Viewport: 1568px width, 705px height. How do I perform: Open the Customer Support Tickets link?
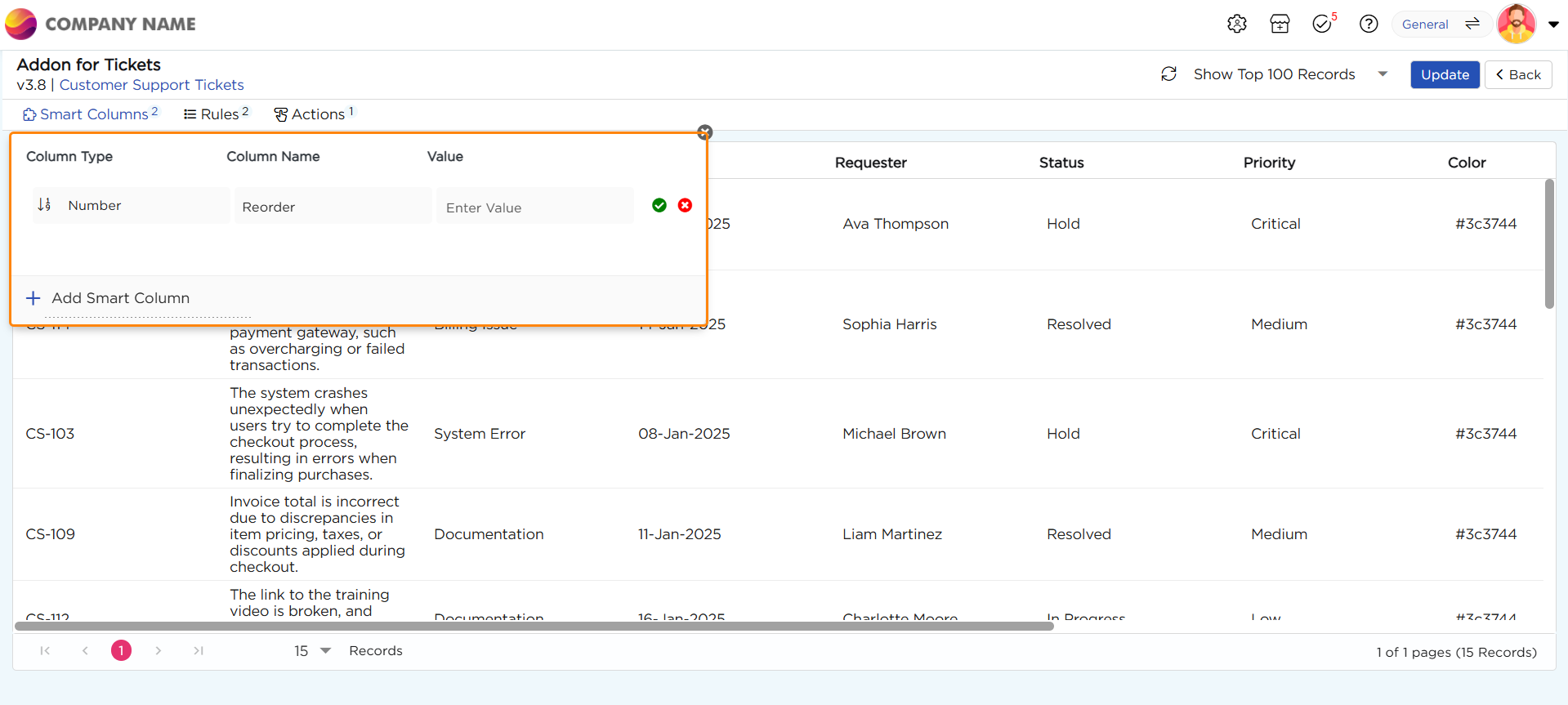click(151, 85)
